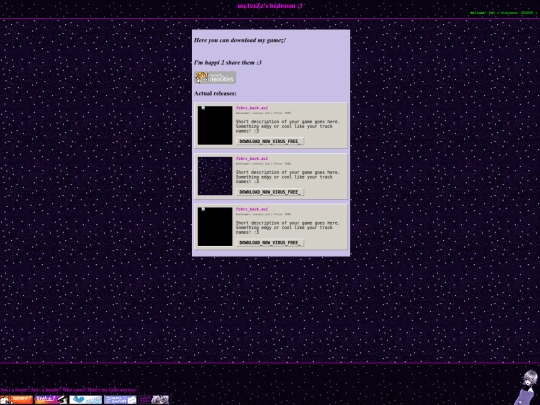The height and width of the screenshot is (405, 540).
Task: Click "Here you can download my gamez!" text
Action: click(x=240, y=40)
